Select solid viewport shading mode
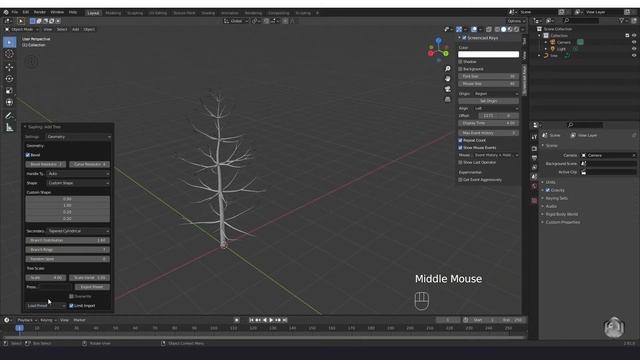Viewport: 640px width, 360px height. pyautogui.click(x=503, y=29)
